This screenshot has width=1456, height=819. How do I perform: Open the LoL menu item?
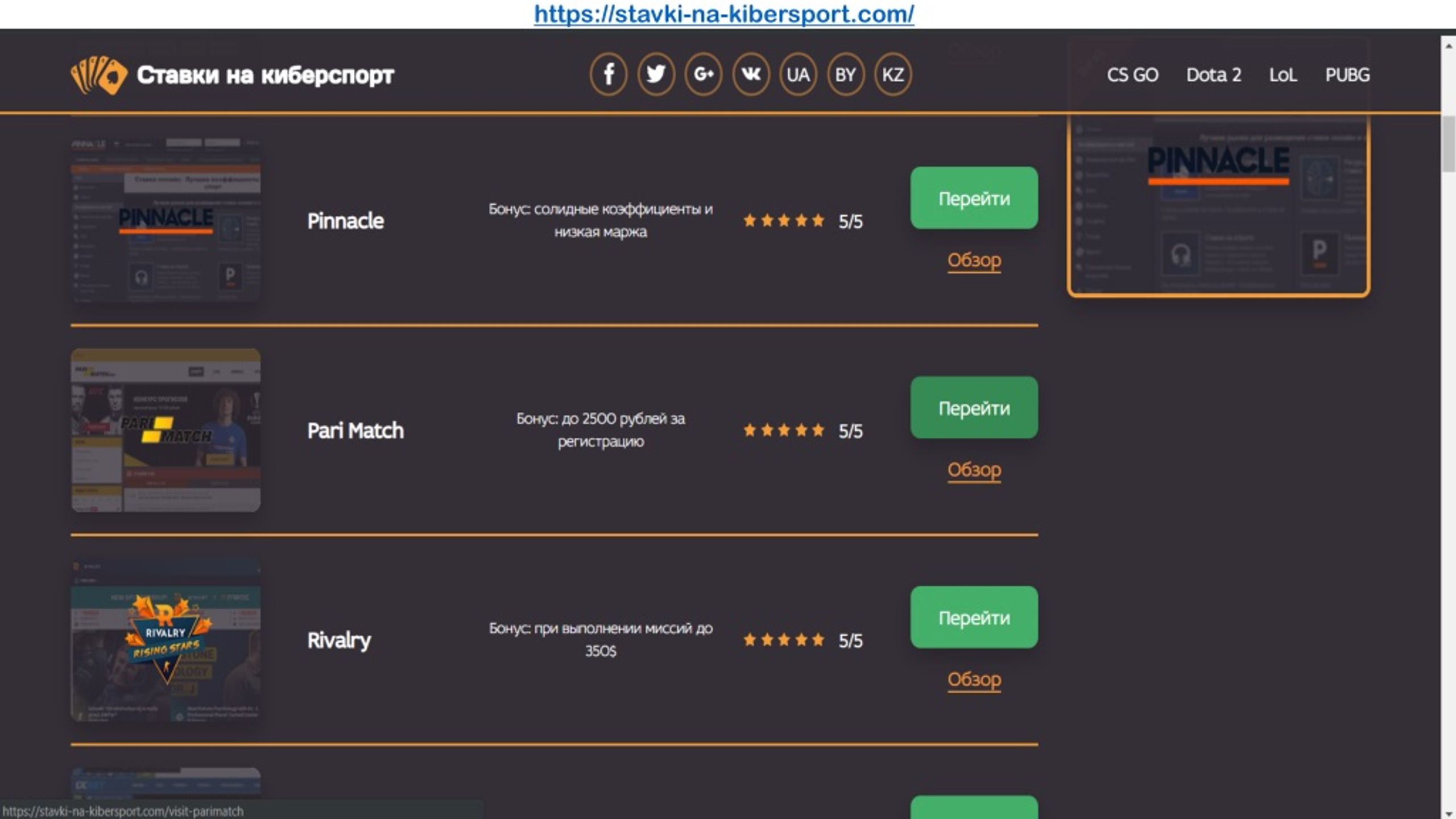pos(1283,75)
